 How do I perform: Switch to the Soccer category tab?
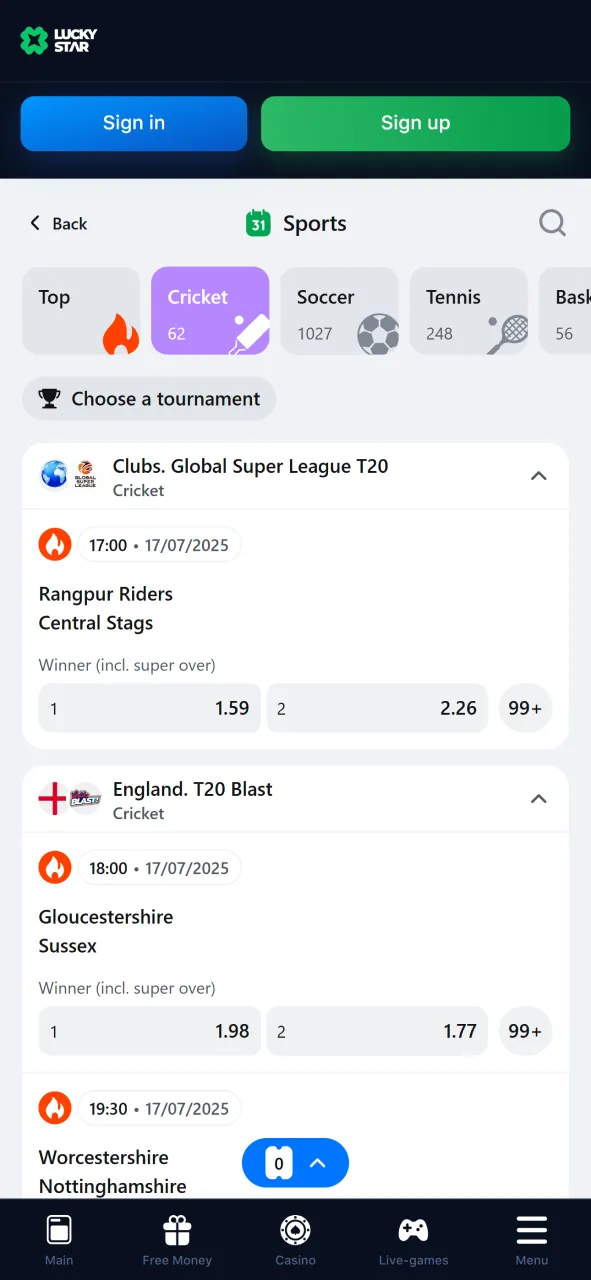pyautogui.click(x=339, y=310)
